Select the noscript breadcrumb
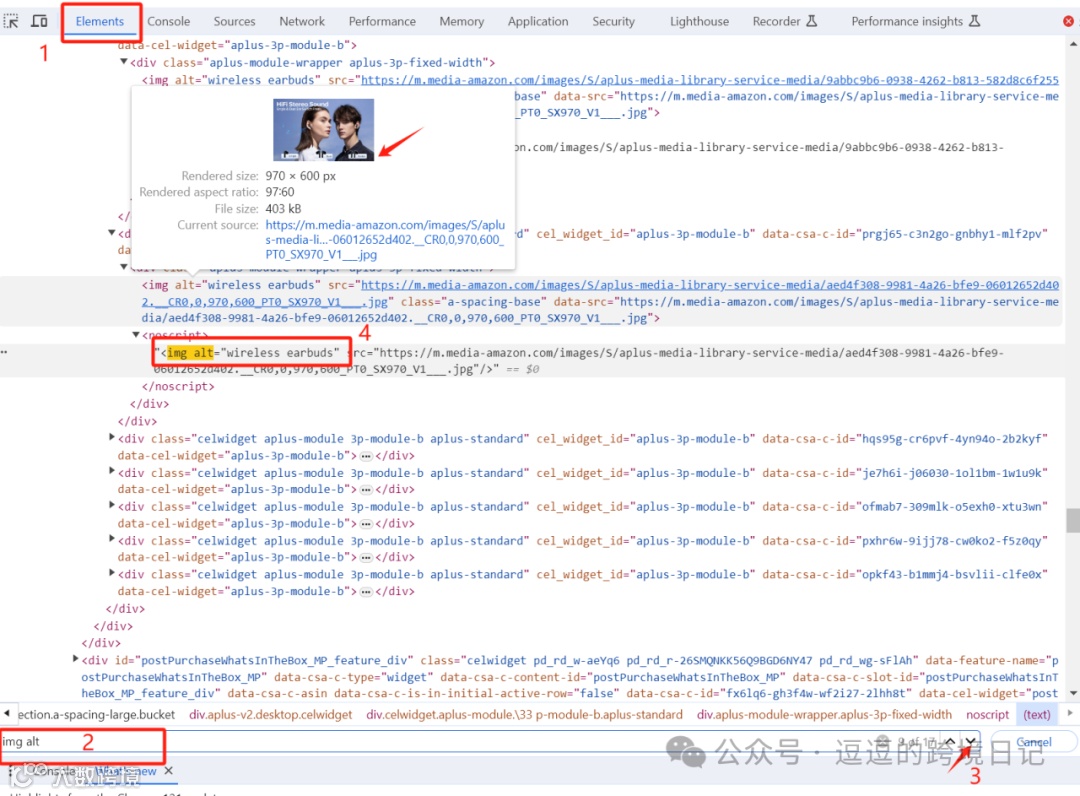Viewport: 1080px width, 796px height. coord(988,715)
